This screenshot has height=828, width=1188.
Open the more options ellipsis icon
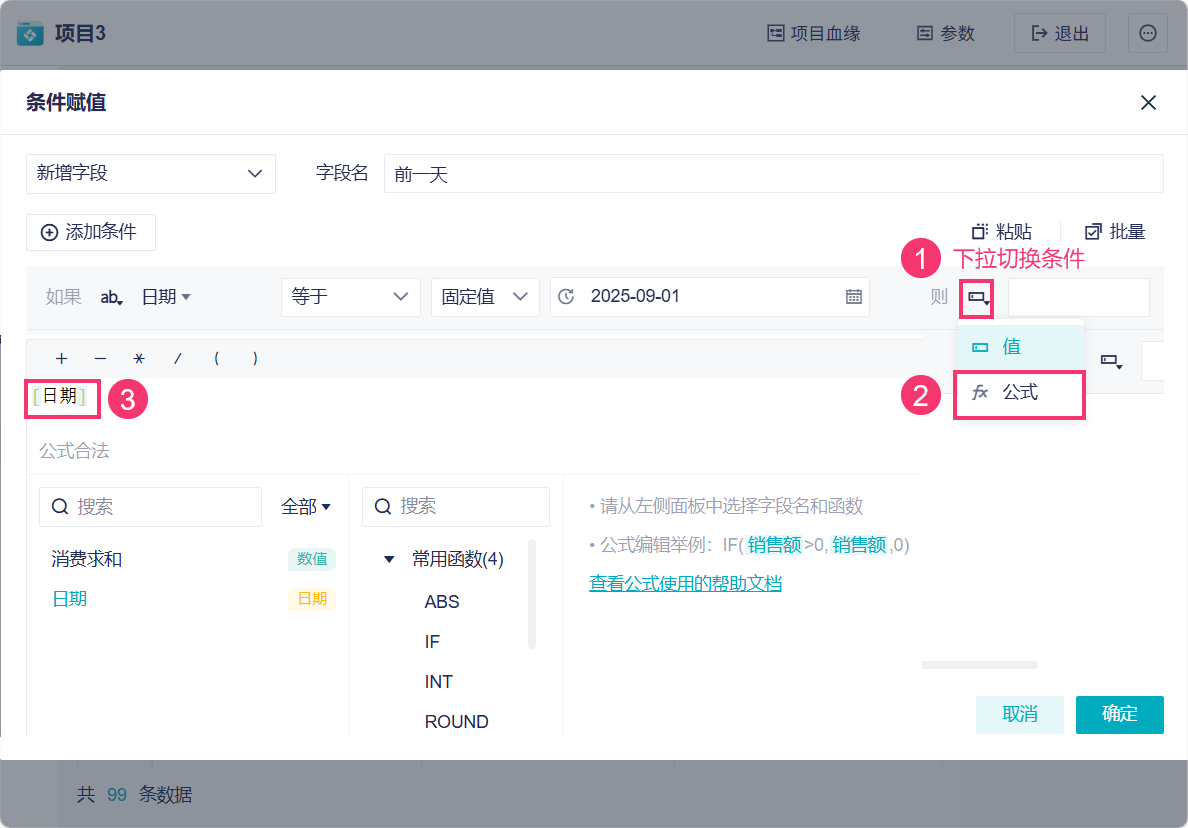pos(1148,33)
